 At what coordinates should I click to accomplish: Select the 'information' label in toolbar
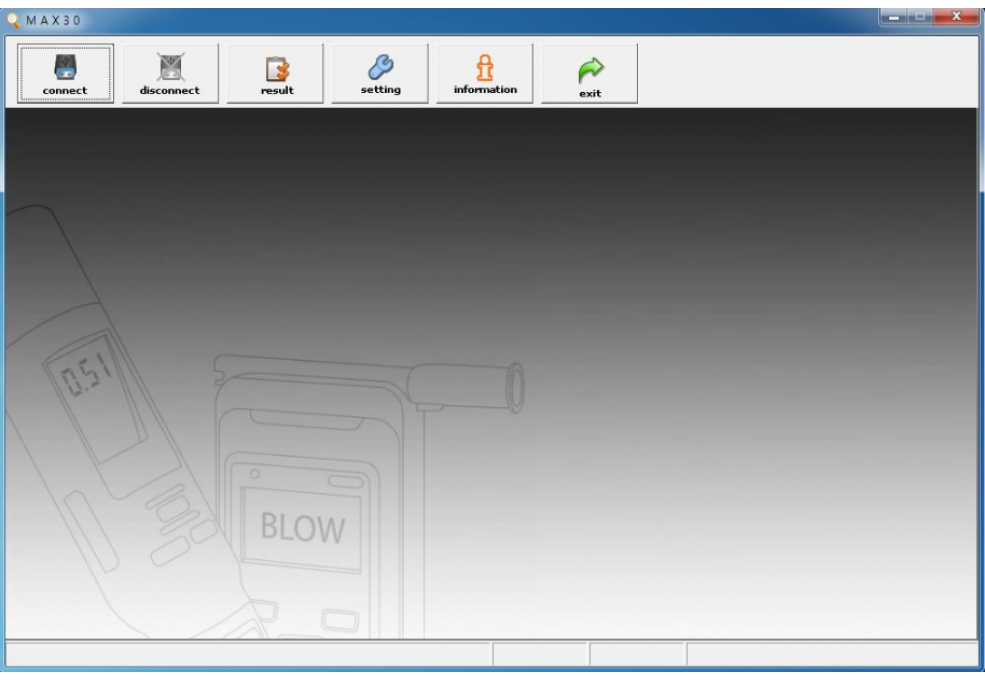pos(485,90)
